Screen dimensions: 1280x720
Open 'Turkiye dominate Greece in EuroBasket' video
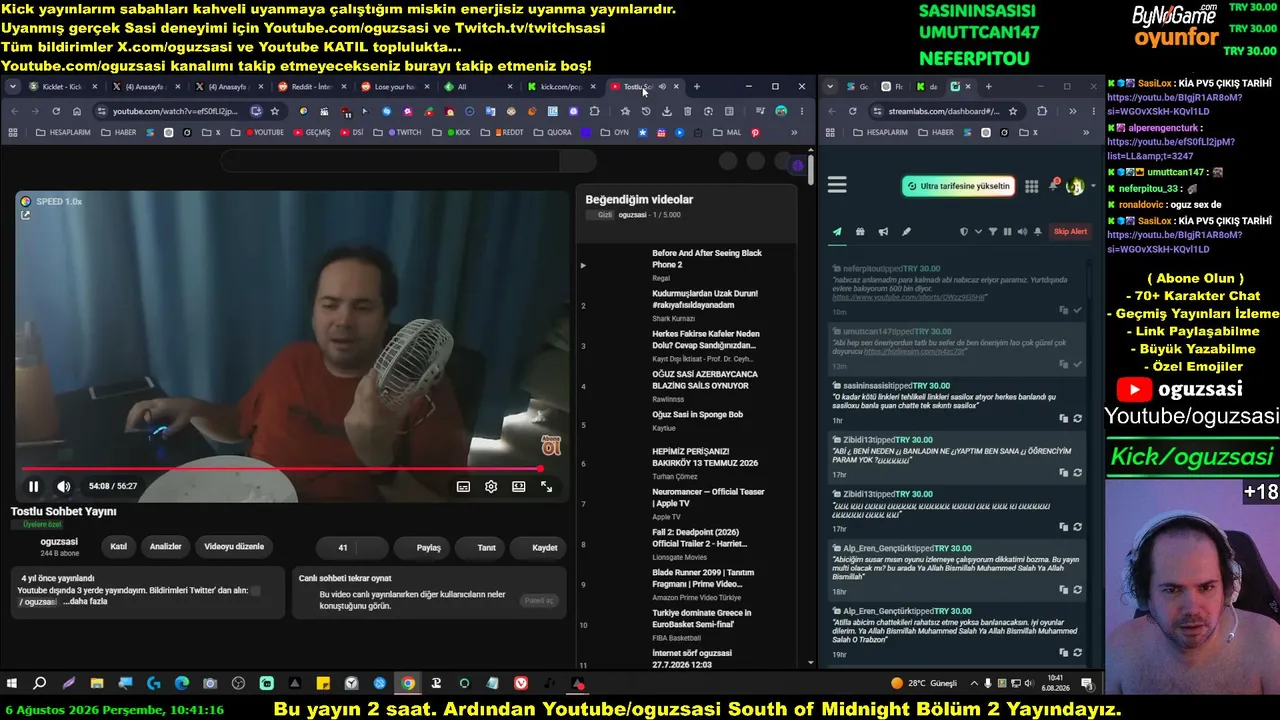pos(702,618)
